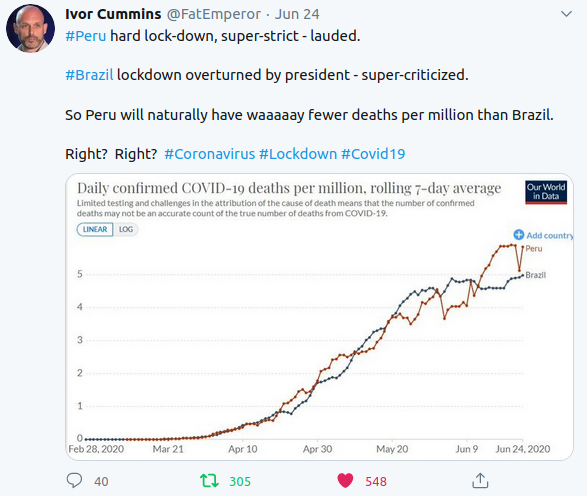Select the Brazil line label
The width and height of the screenshot is (587, 496).
[x=535, y=275]
